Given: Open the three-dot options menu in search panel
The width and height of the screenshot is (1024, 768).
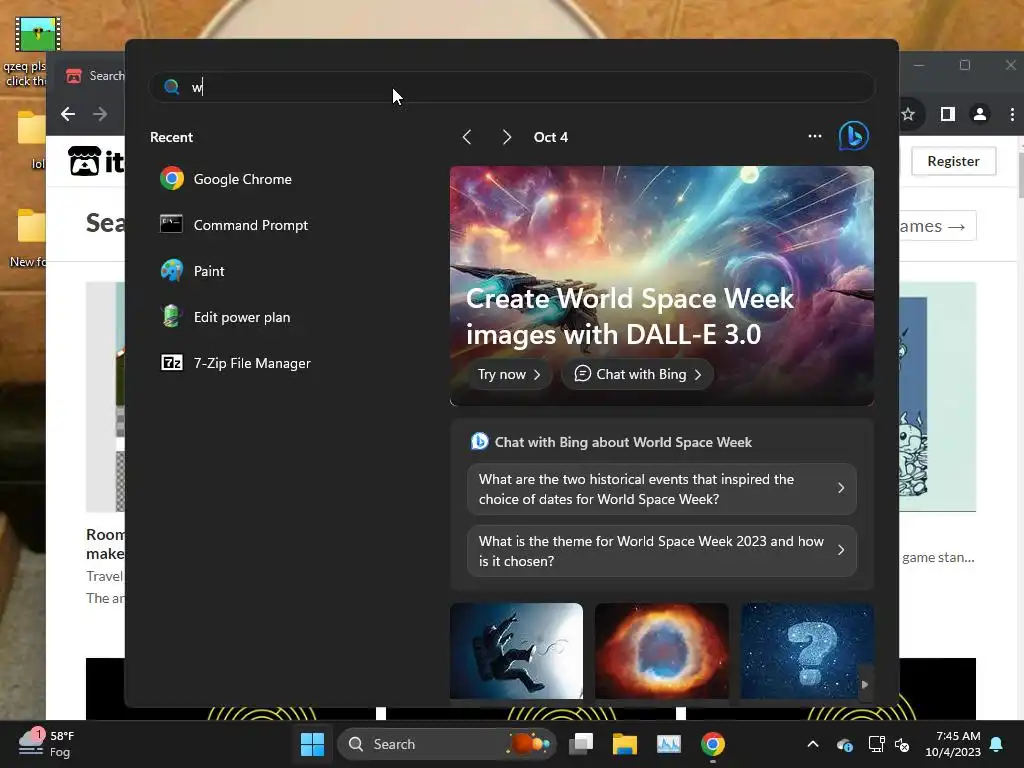Looking at the screenshot, I should tap(814, 136).
